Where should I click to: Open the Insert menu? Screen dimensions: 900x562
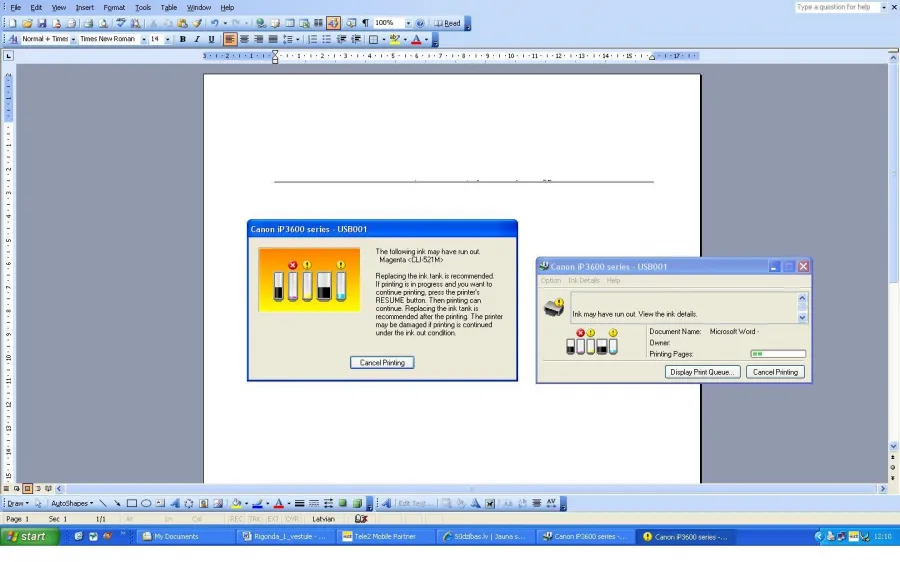pos(84,7)
